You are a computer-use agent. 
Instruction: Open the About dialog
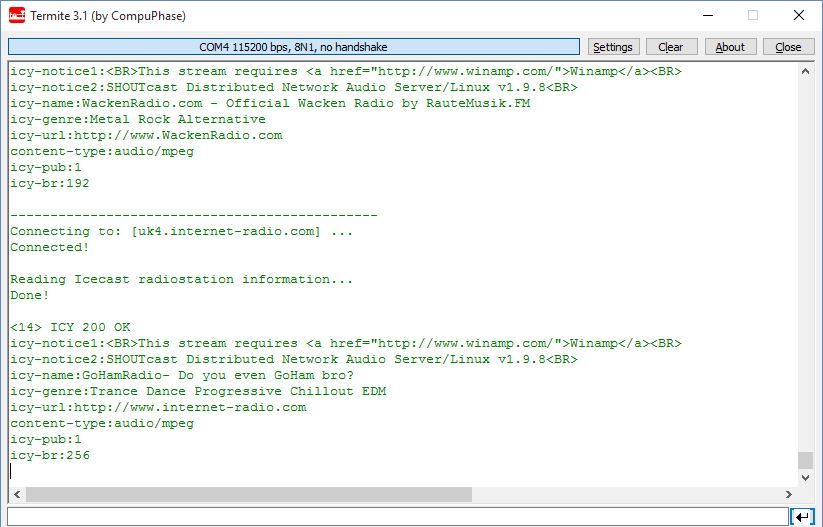(730, 47)
